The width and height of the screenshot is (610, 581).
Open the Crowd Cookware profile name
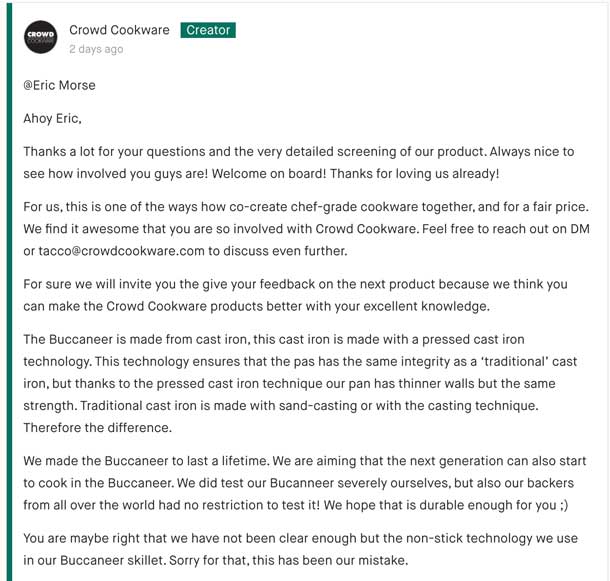pyautogui.click(x=119, y=30)
